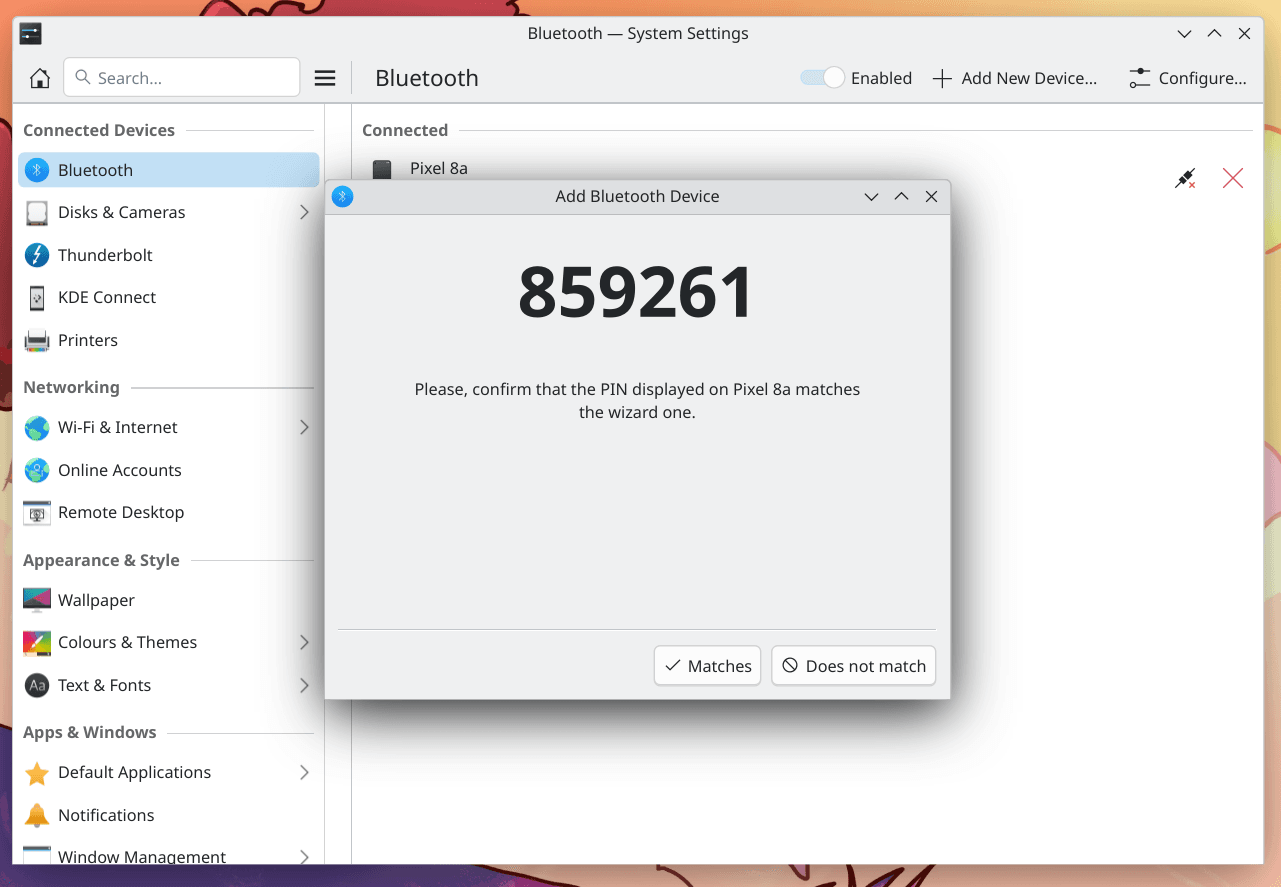The width and height of the screenshot is (1281, 887).
Task: Expand the Default Applications chevron
Action: 305,772
